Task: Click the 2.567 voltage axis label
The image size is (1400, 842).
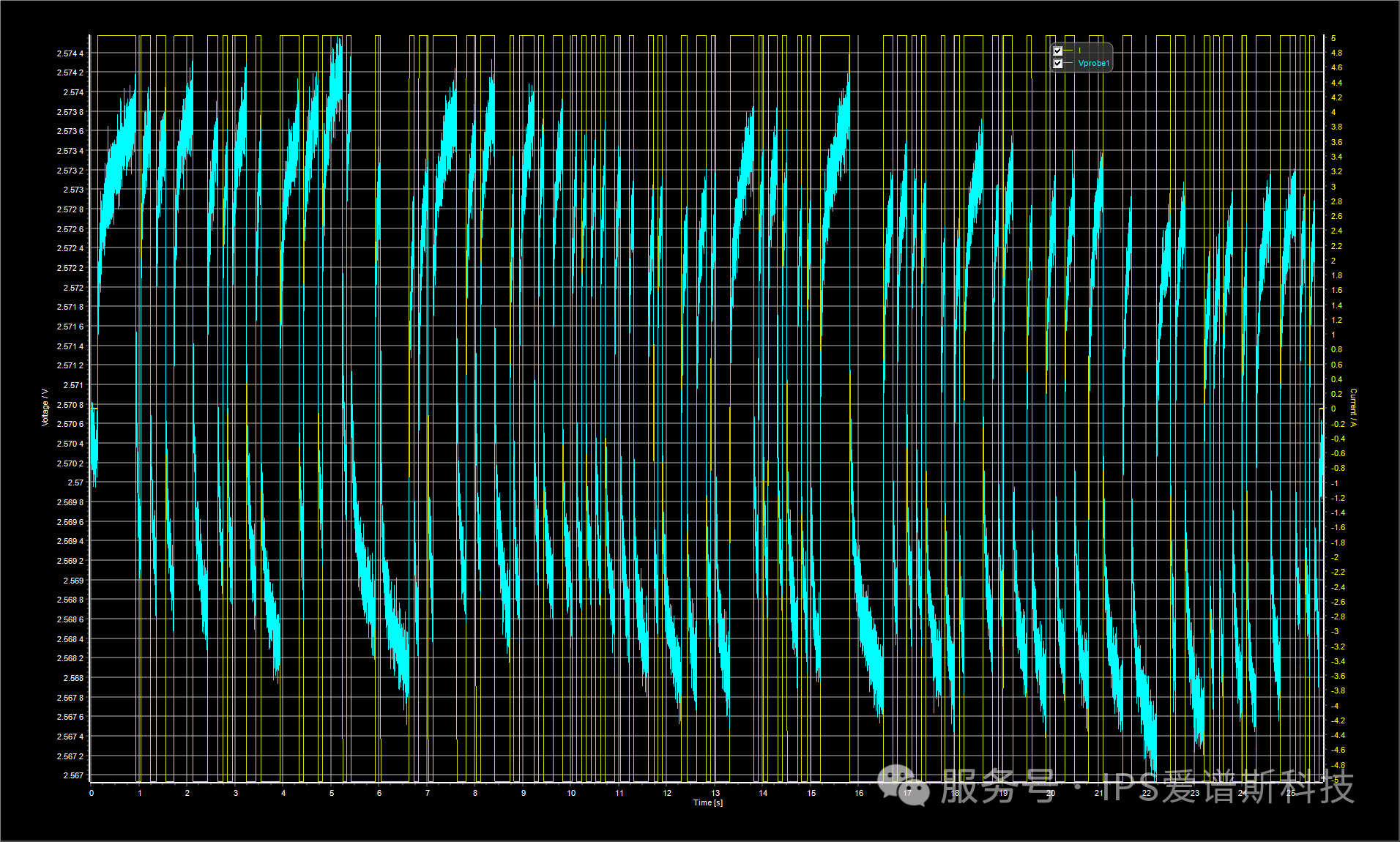Action: pos(73,775)
